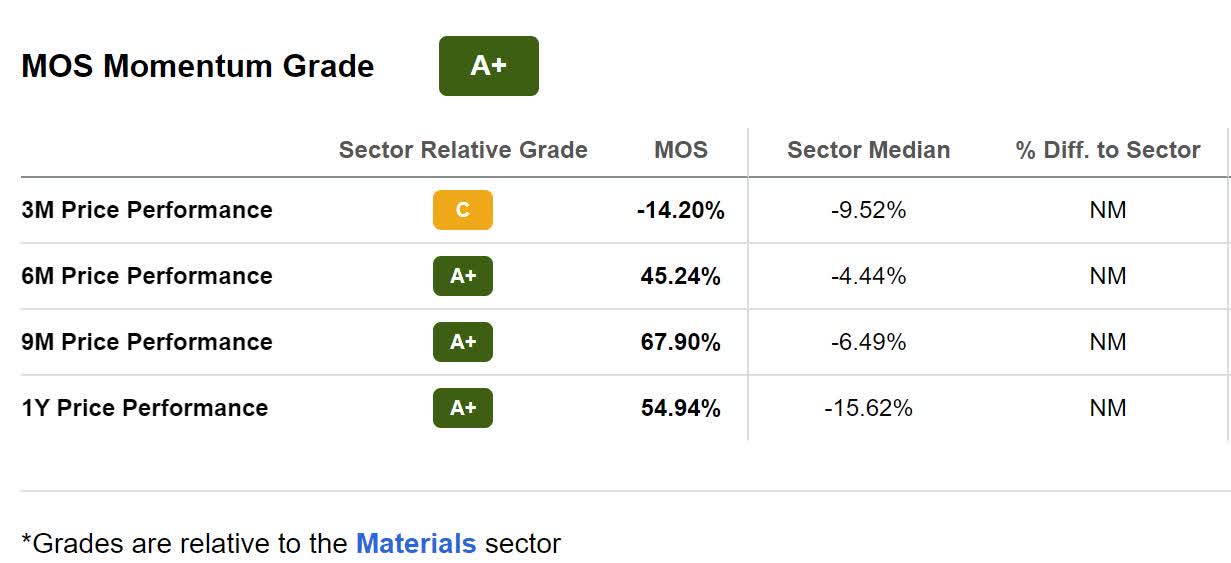Open the Materials sector link
1231x563 pixels.
[416, 544]
